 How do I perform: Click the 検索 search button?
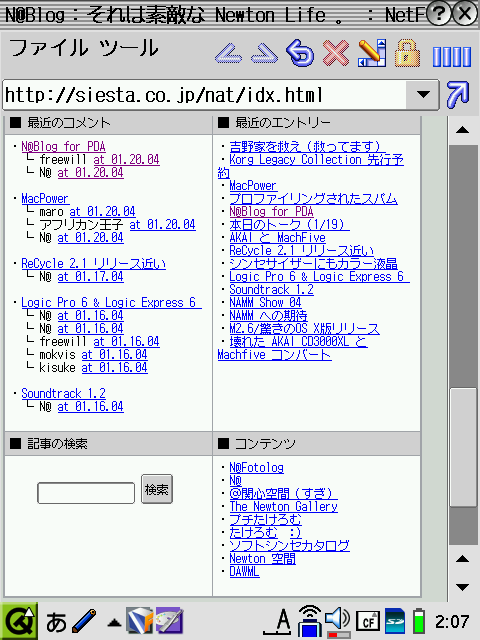click(x=157, y=489)
